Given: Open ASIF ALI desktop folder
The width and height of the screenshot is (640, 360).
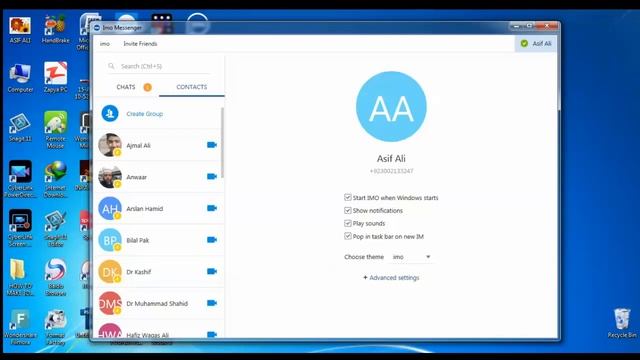Looking at the screenshot, I should pos(20,29).
